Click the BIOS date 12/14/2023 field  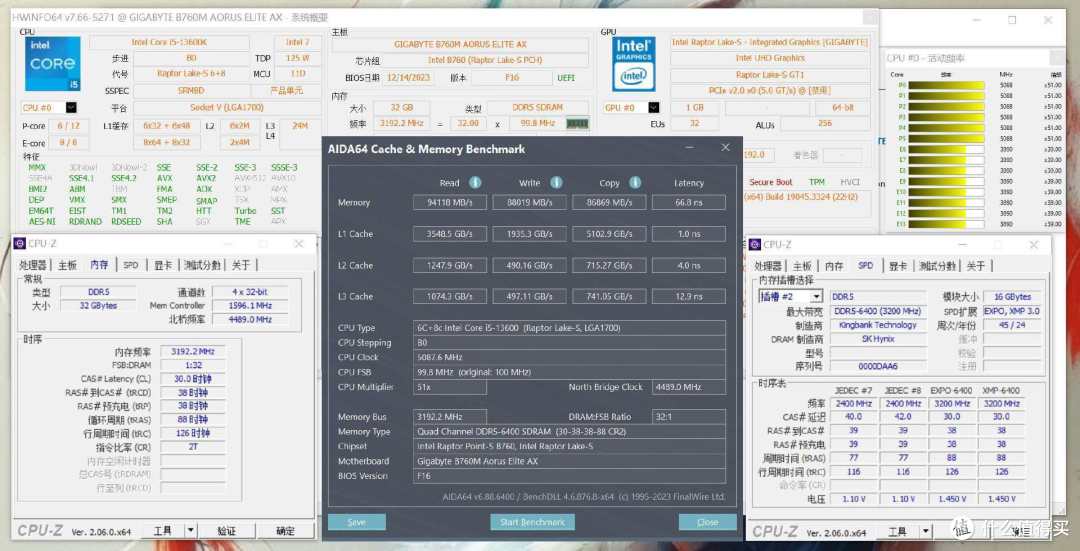point(408,78)
